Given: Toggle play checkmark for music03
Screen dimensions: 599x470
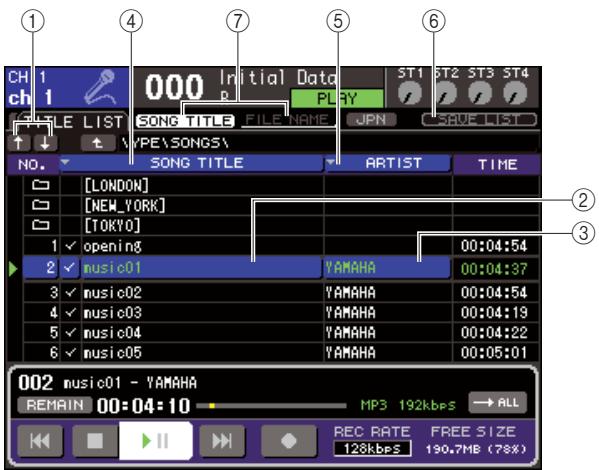Looking at the screenshot, I should 70,313.
